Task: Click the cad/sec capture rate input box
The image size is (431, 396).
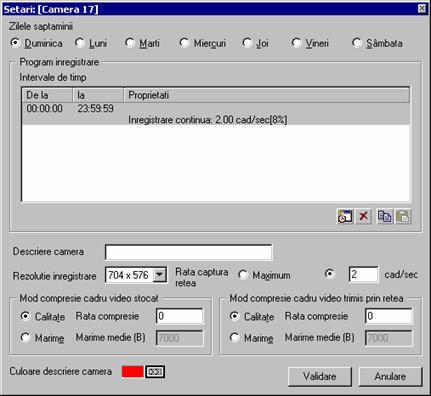Action: (363, 275)
